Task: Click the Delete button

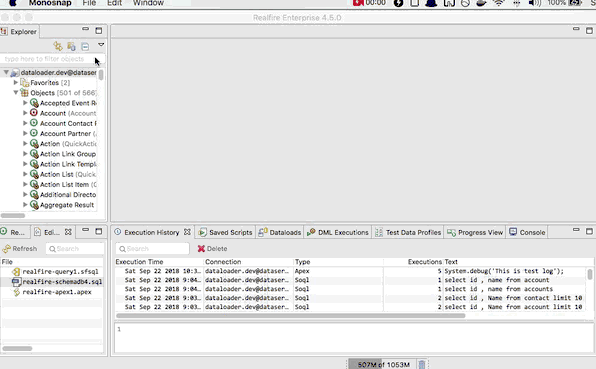Action: tap(212, 249)
